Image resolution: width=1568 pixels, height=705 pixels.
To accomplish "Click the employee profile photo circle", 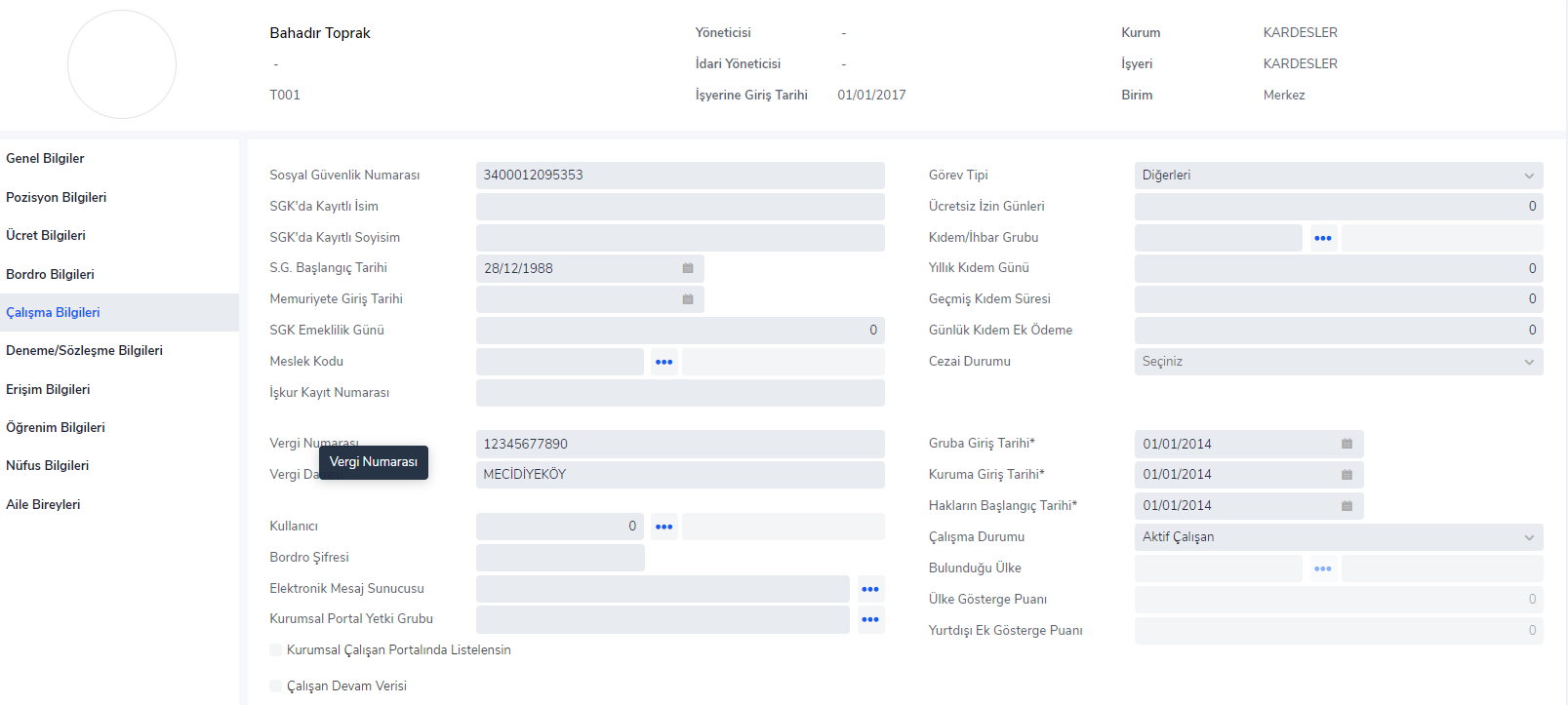I will pyautogui.click(x=122, y=64).
